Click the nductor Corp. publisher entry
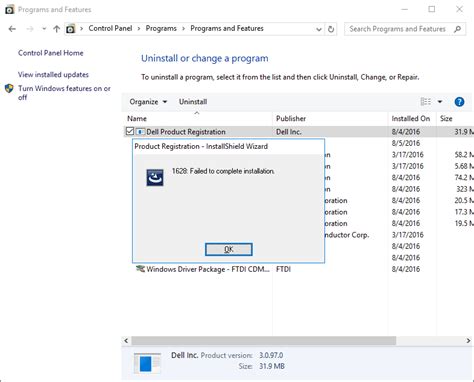Screen dimensions: 474x382 click(347, 235)
